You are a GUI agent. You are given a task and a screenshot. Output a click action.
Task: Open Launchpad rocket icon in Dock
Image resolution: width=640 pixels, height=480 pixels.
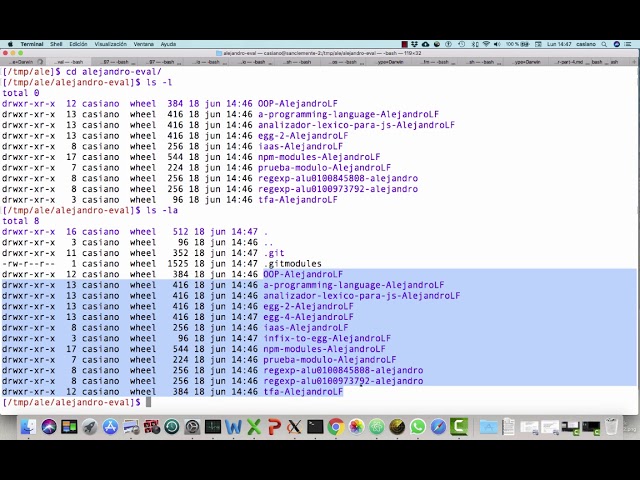(90, 427)
